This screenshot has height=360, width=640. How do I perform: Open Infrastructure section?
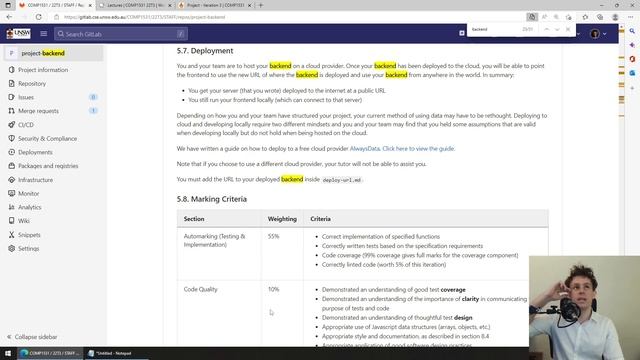[x=36, y=180]
